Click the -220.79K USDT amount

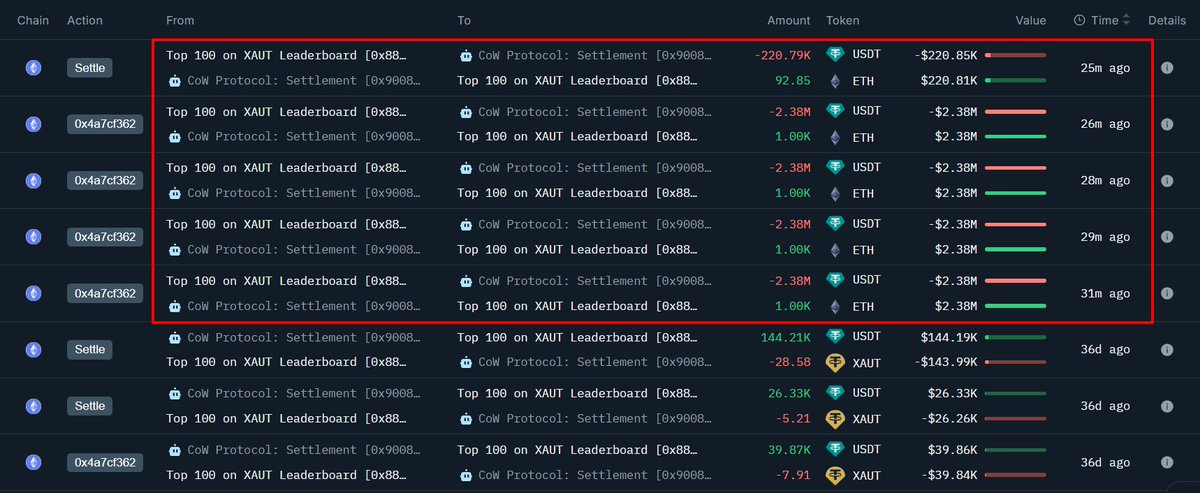(x=782, y=56)
